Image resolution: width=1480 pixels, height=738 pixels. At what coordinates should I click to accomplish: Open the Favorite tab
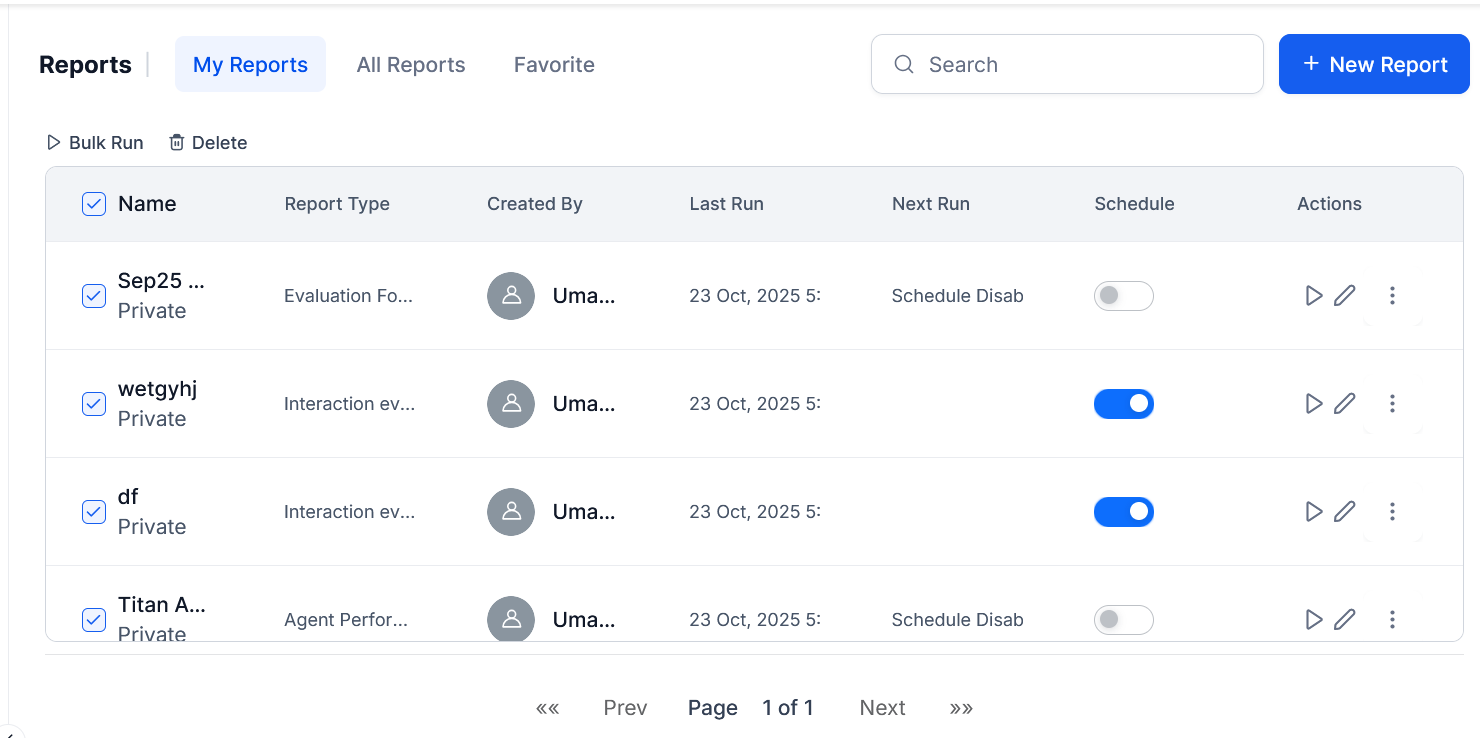[x=554, y=65]
